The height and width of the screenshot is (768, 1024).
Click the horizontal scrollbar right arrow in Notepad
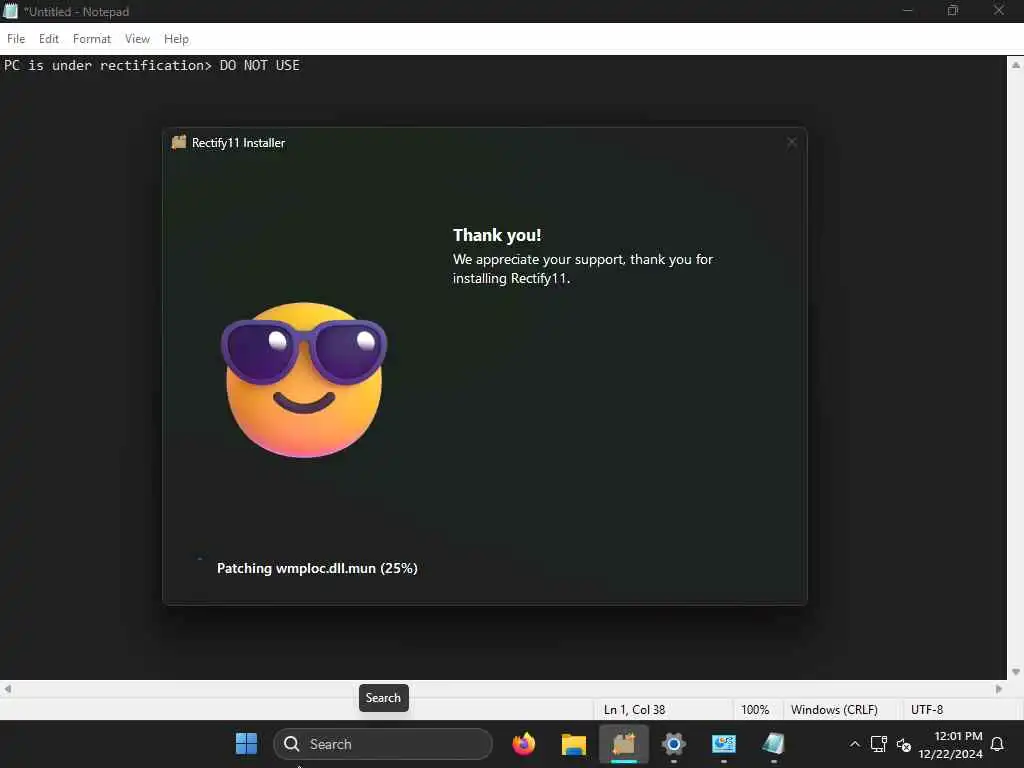click(x=999, y=689)
